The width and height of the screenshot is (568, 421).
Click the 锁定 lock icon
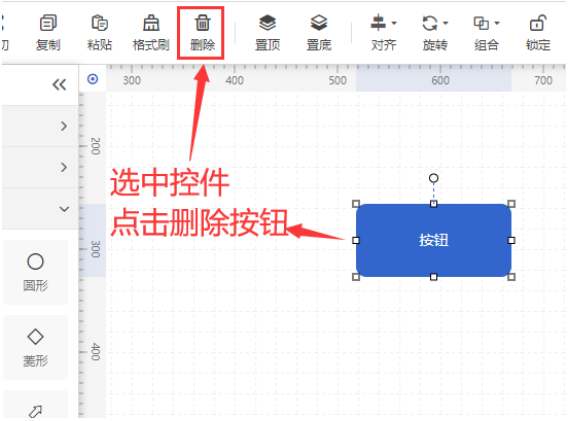coord(538,23)
